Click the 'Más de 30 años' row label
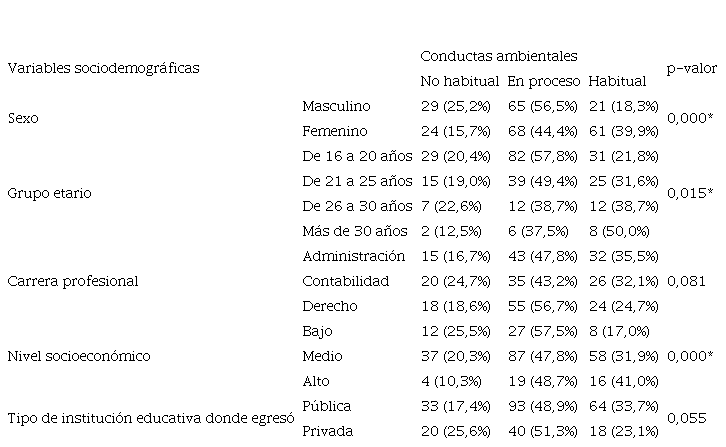The image size is (726, 447). (356, 231)
